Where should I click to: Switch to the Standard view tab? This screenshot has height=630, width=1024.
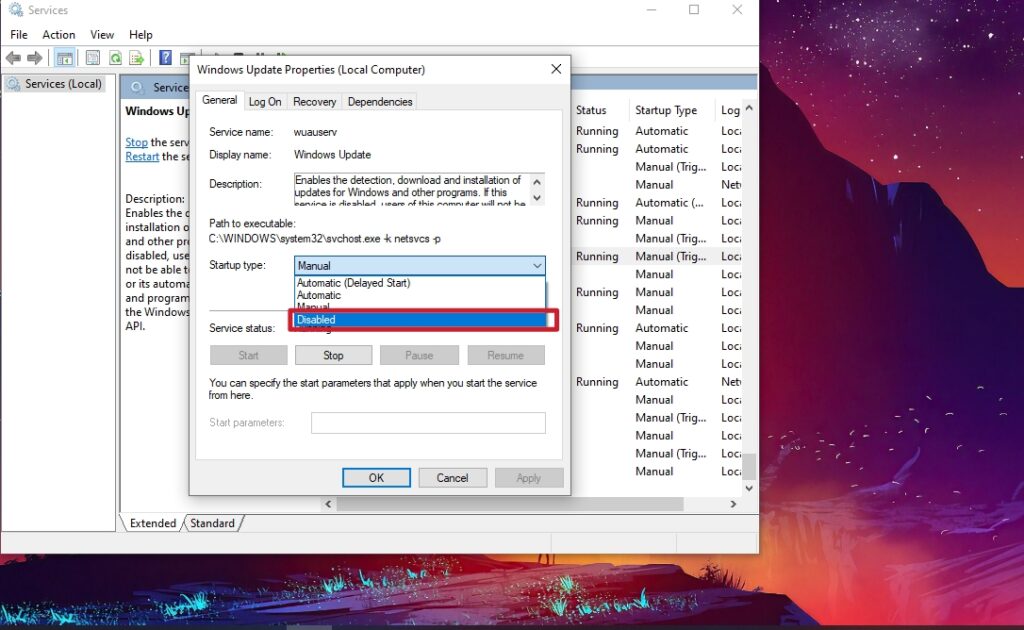click(x=212, y=523)
